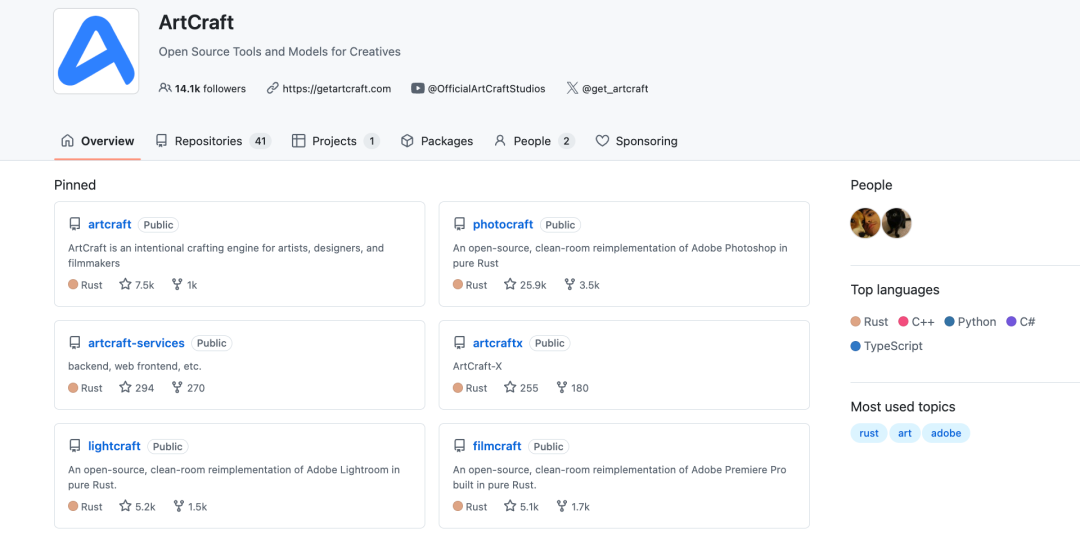
Task: Click the repository icon on filmcraft card
Action: click(x=459, y=446)
